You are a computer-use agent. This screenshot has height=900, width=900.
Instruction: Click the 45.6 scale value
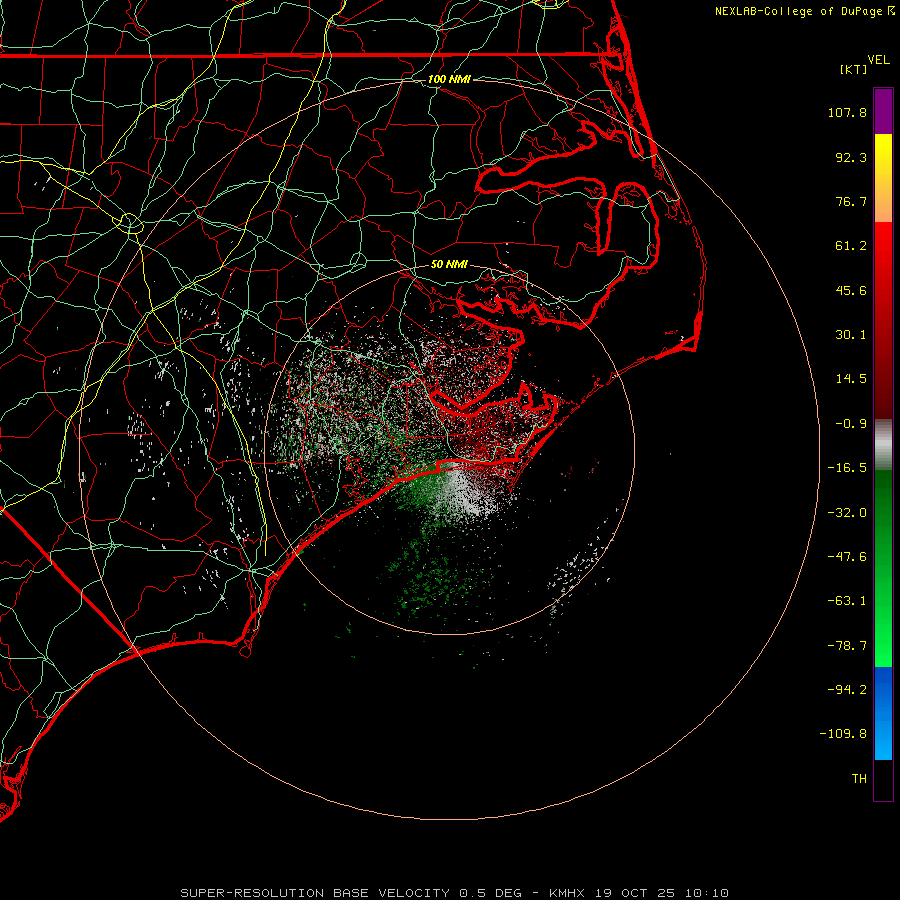click(851, 290)
